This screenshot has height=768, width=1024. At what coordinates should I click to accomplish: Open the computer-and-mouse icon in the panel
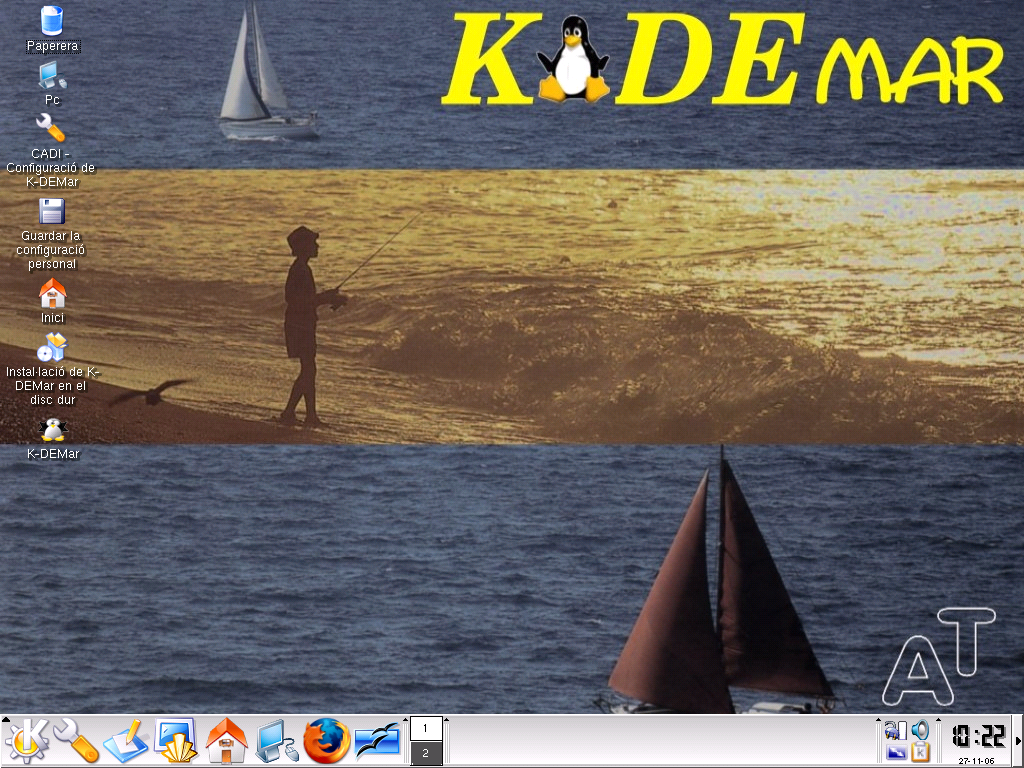[277, 741]
